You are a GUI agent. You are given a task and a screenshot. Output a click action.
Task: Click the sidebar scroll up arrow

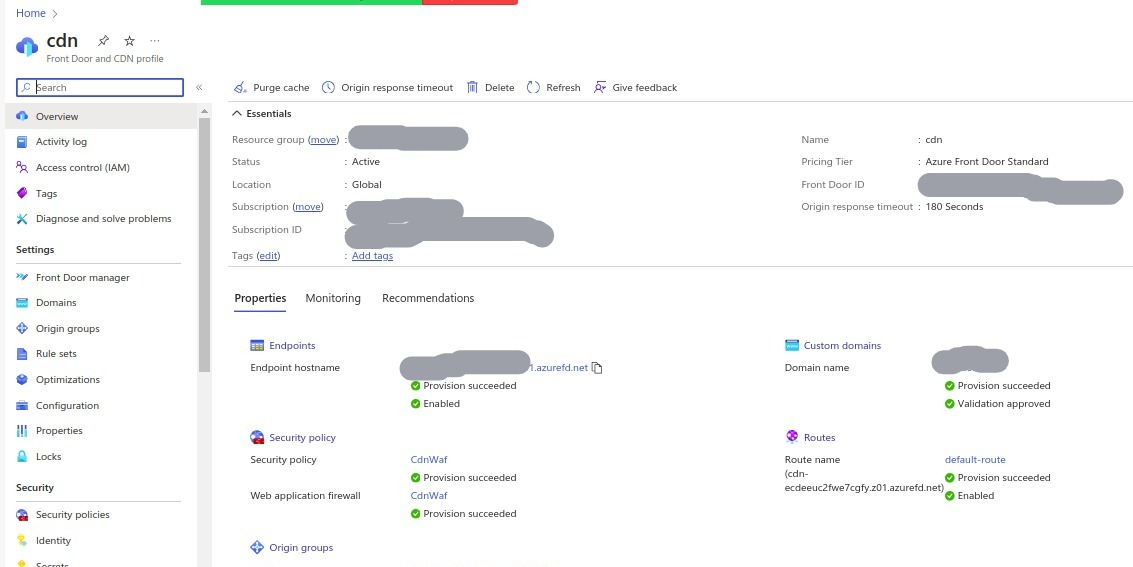click(x=204, y=111)
